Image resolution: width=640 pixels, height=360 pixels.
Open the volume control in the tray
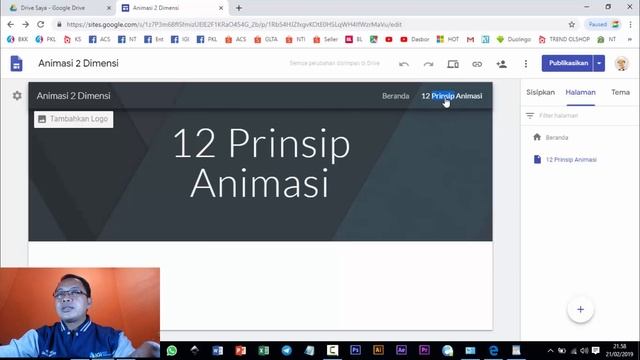coord(584,351)
